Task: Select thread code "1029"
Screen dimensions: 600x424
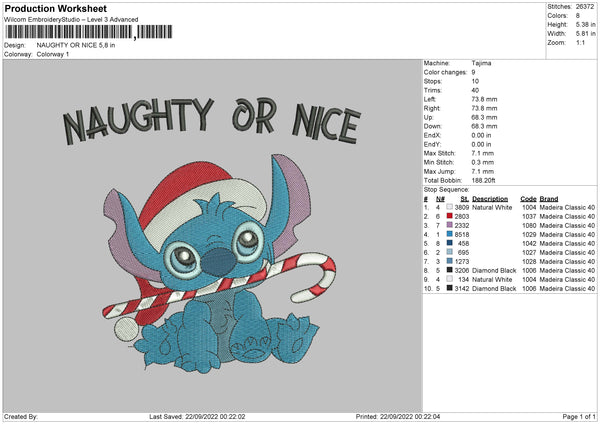Action: coord(529,235)
